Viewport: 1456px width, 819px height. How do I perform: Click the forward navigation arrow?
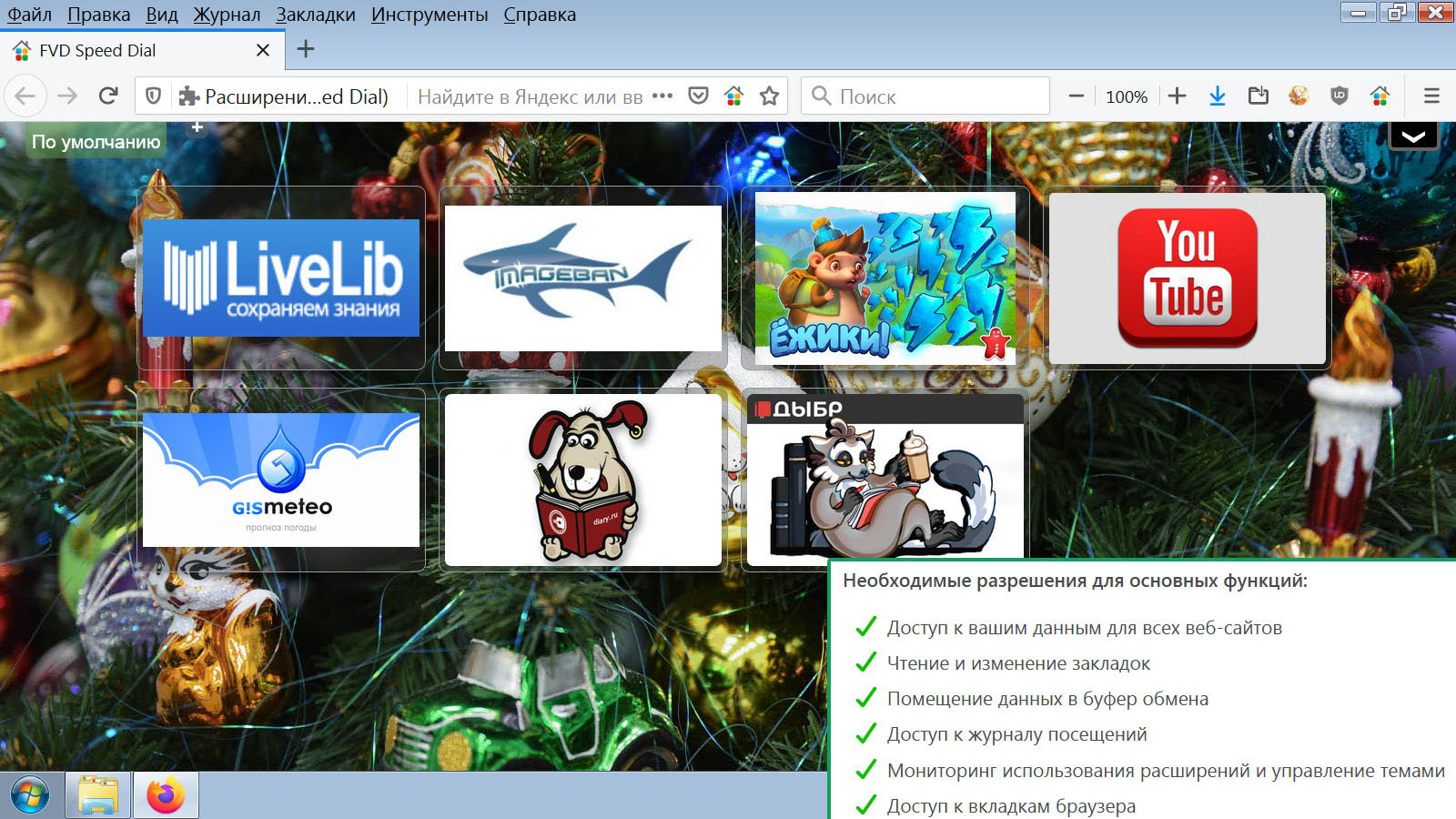67,96
